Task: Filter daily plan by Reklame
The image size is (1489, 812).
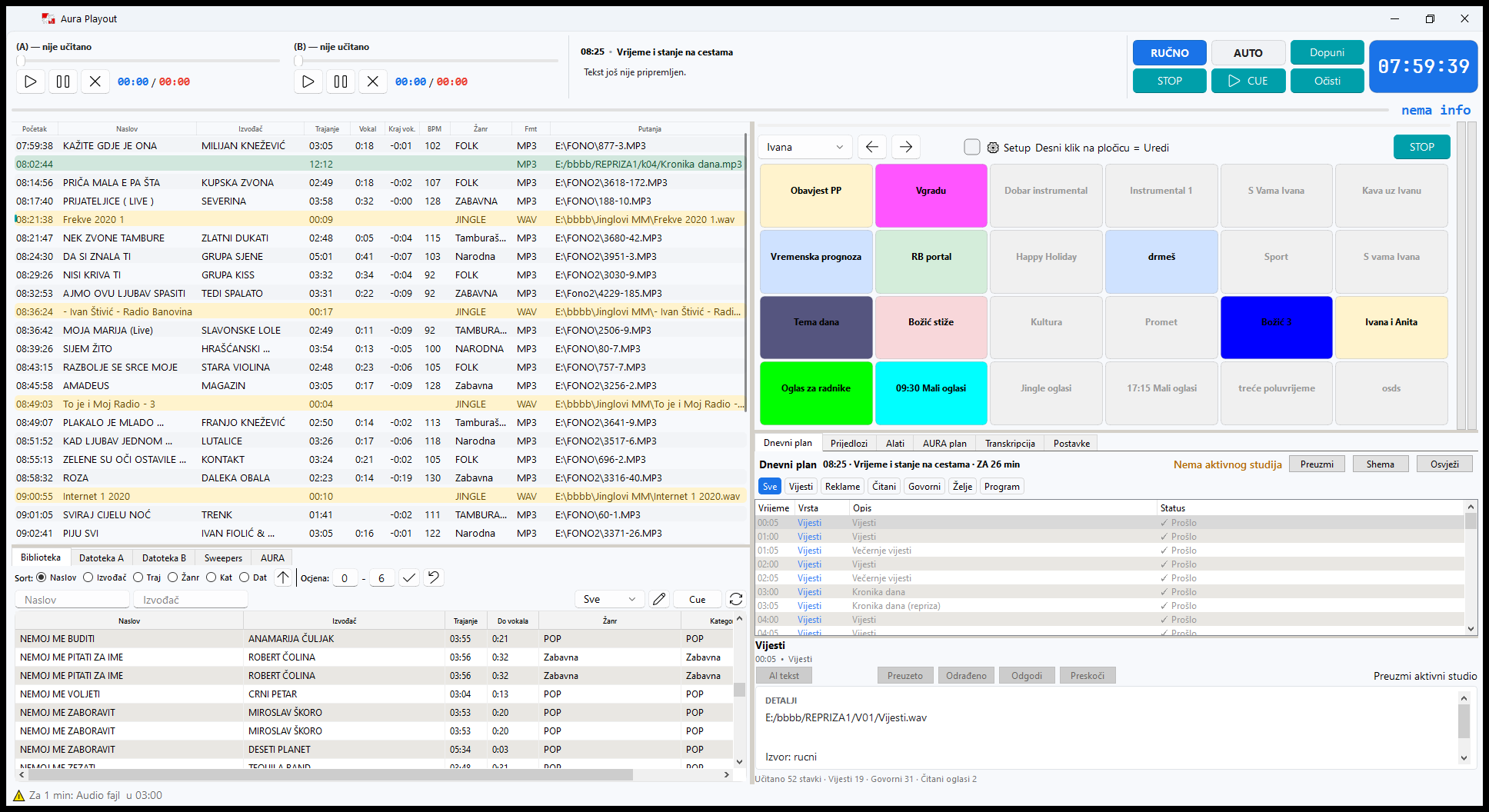Action: (842, 487)
